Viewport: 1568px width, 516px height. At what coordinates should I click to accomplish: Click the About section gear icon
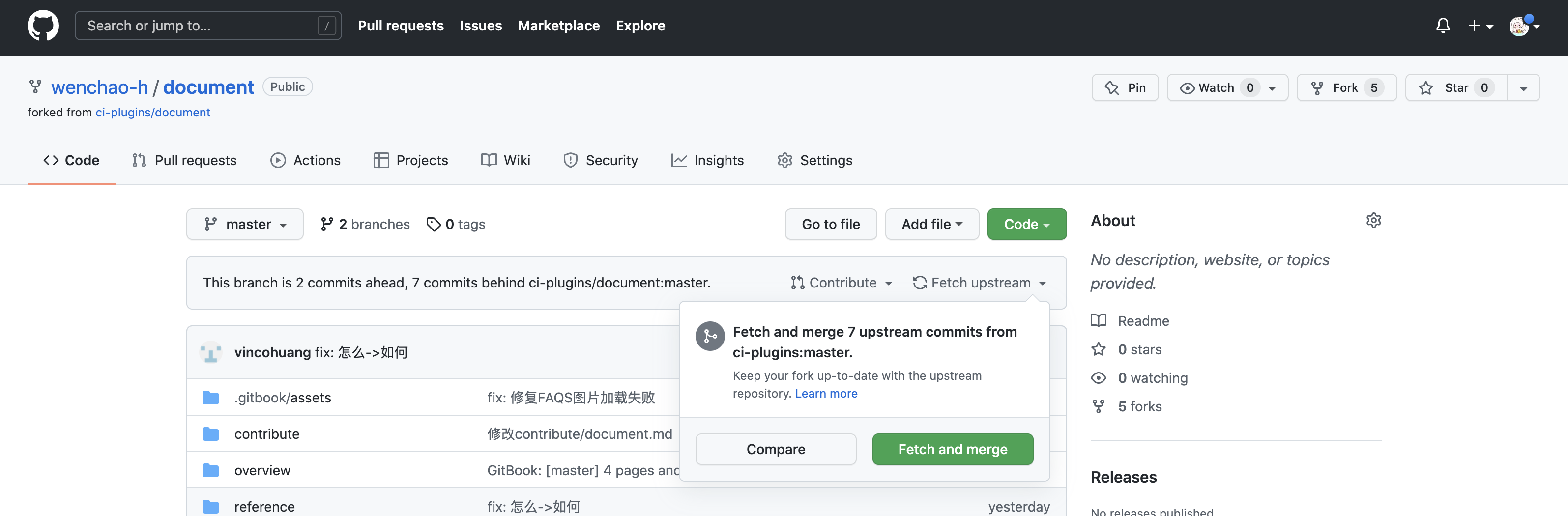pos(1373,220)
